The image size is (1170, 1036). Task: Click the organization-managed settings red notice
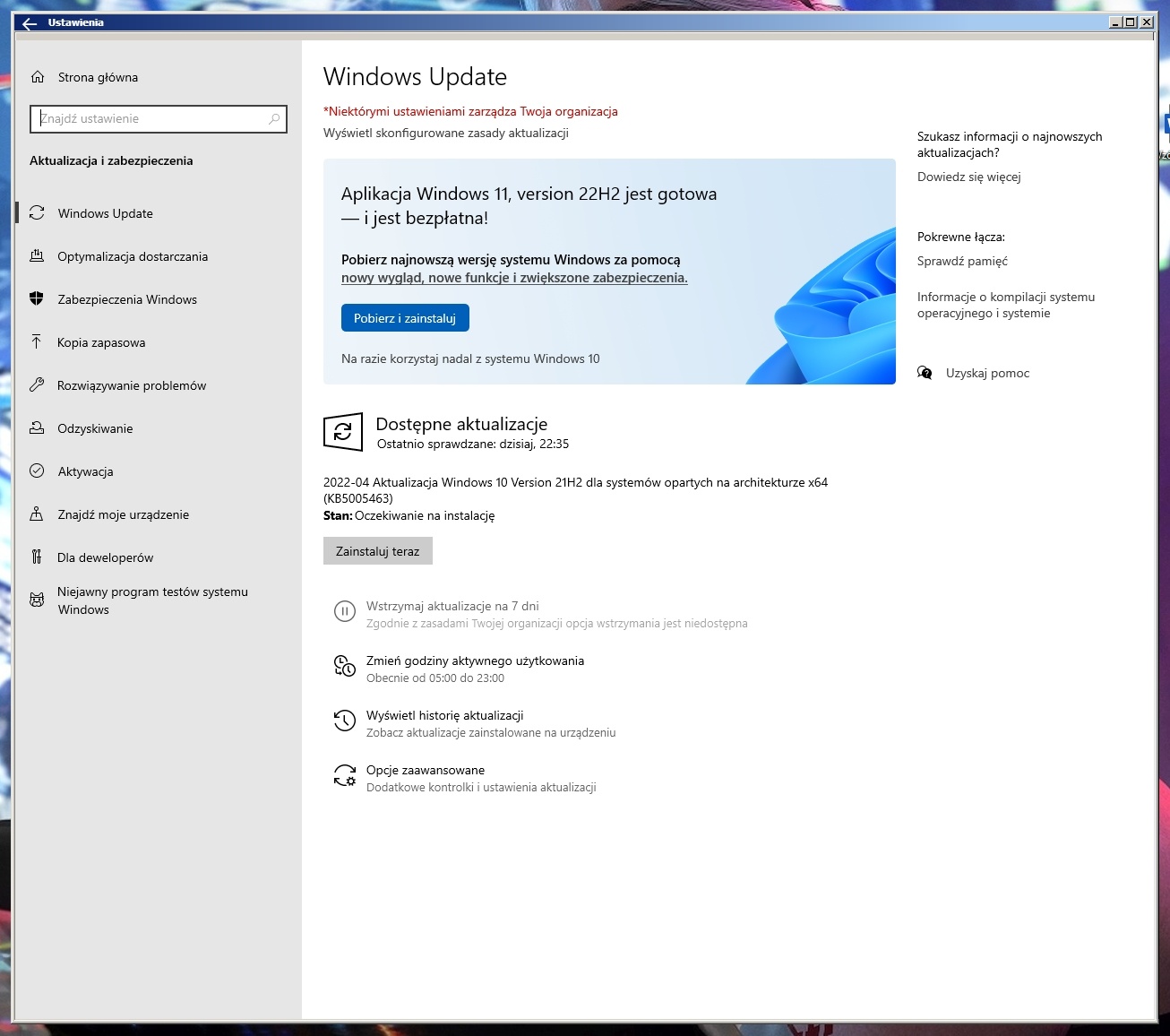[x=470, y=111]
